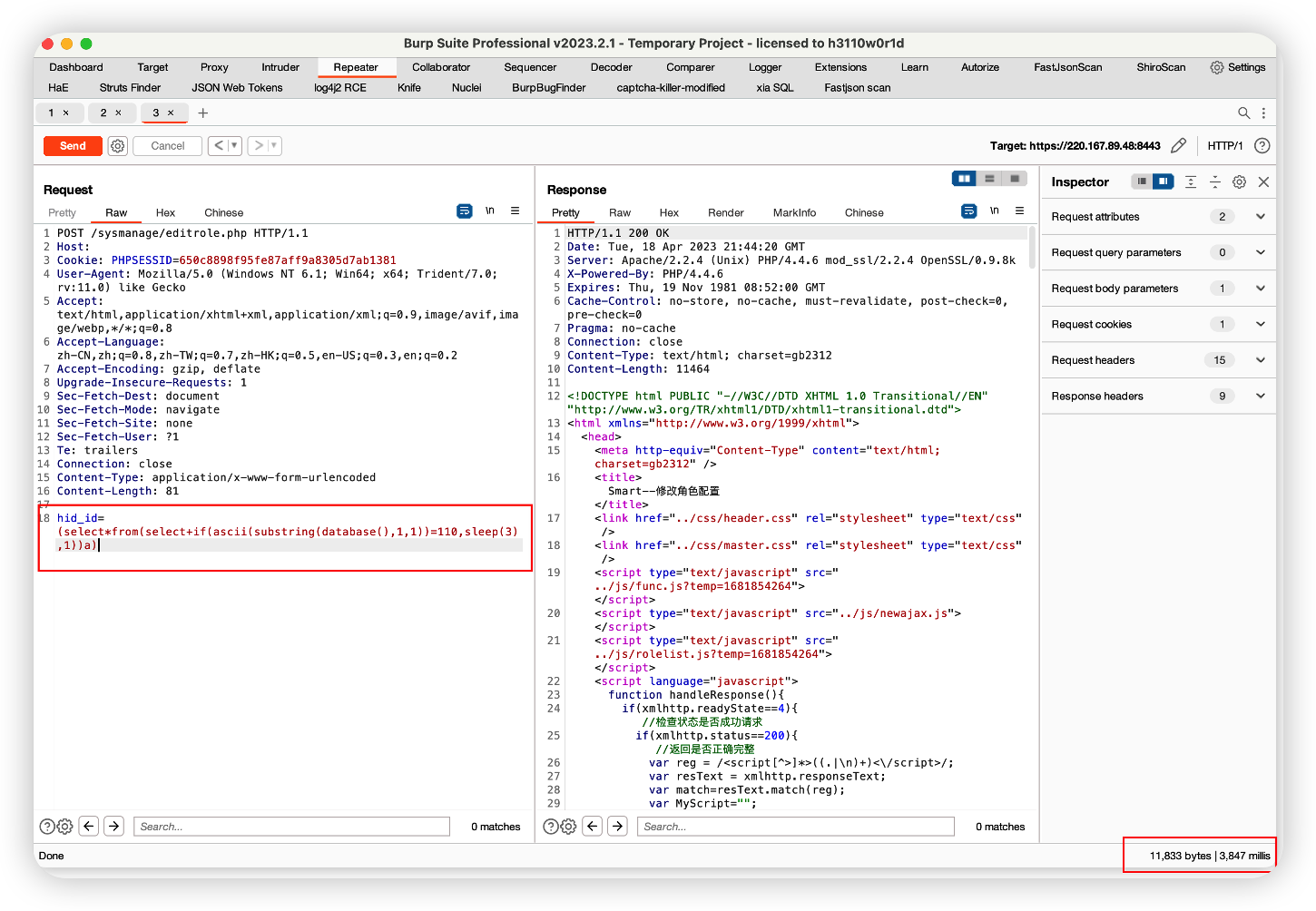This screenshot has width=1316, height=911.
Task: Close Repeater tab 1
Action: (x=66, y=113)
